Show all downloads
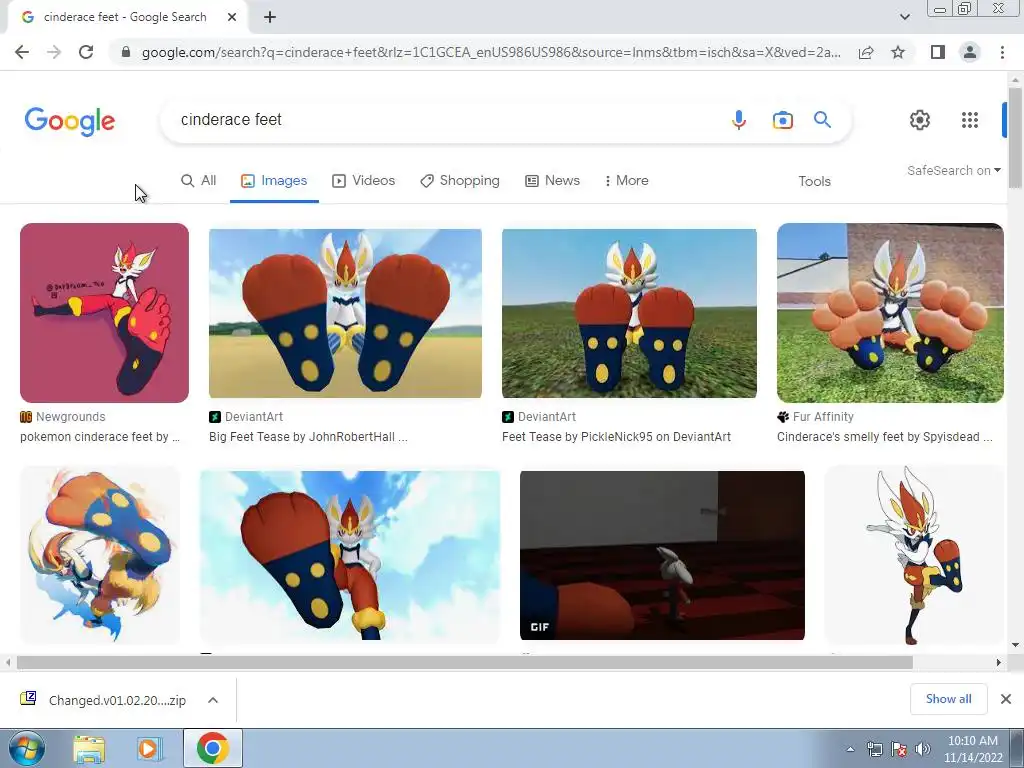 tap(948, 699)
